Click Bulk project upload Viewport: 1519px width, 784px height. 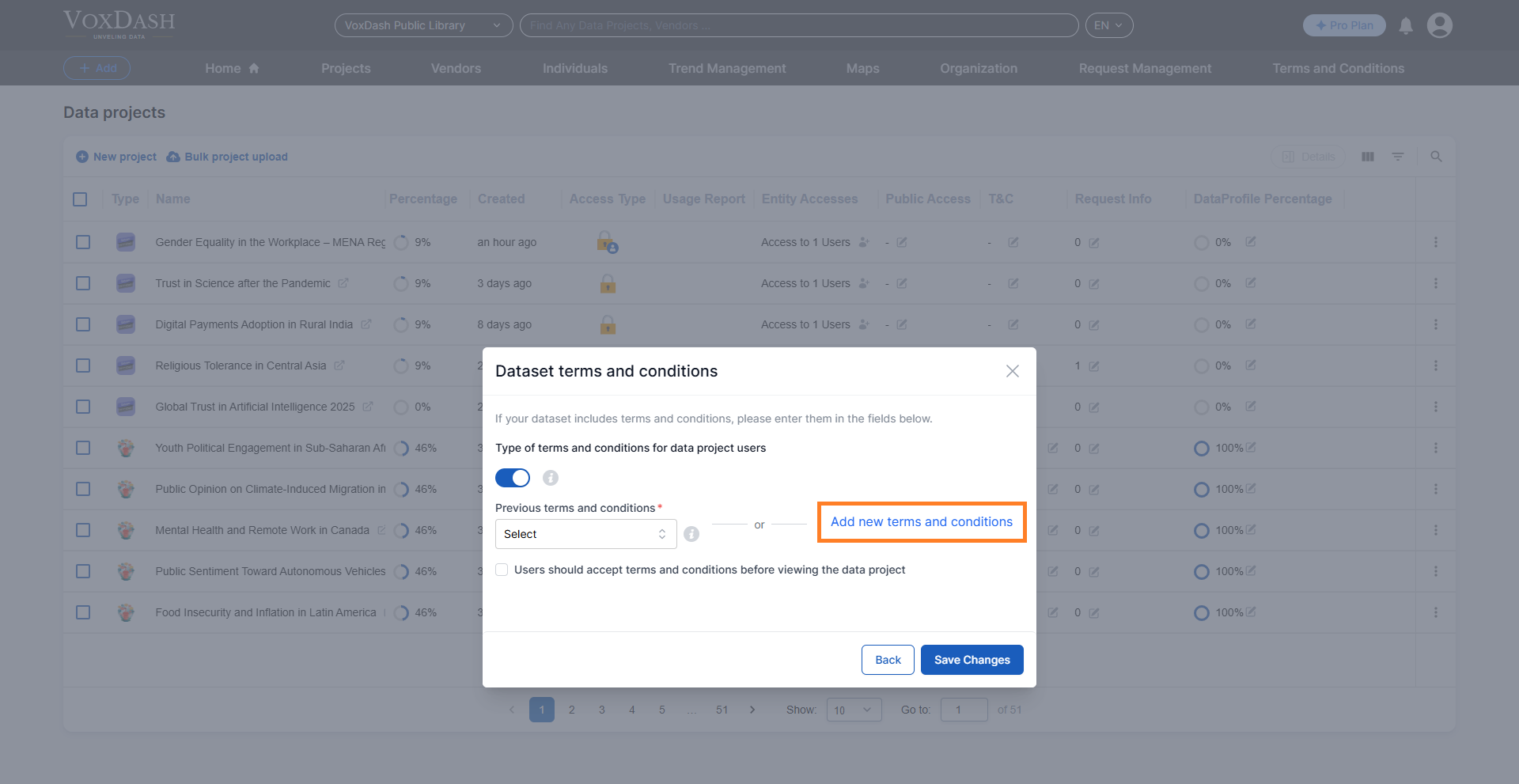pyautogui.click(x=227, y=157)
